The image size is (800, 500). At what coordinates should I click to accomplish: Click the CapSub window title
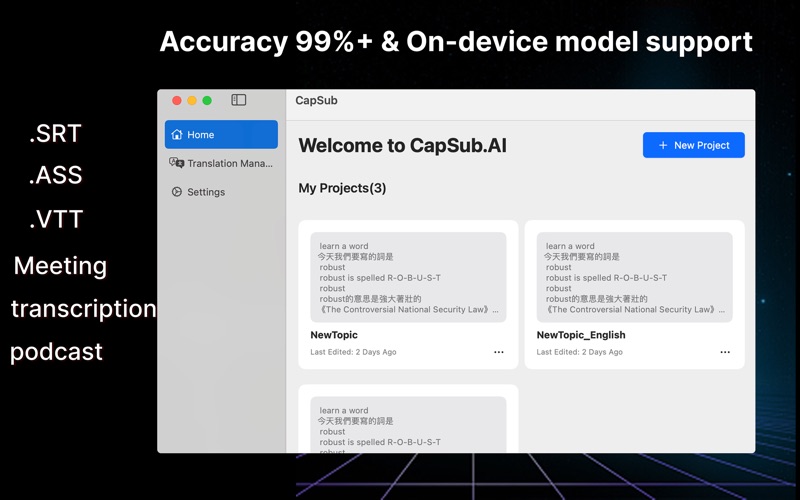click(316, 101)
